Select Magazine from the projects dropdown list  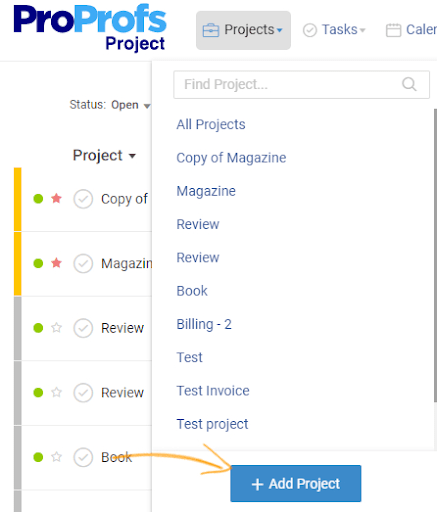(x=206, y=191)
